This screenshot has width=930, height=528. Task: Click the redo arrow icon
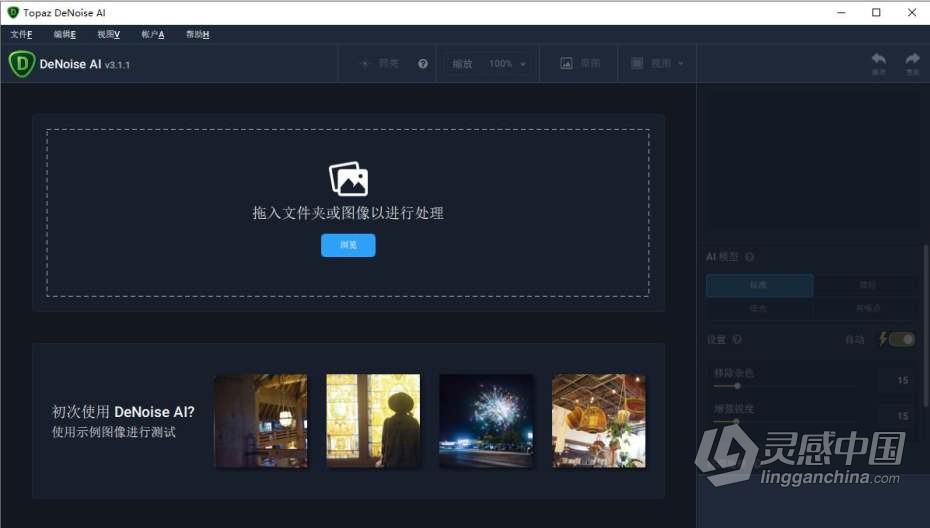(x=912, y=60)
